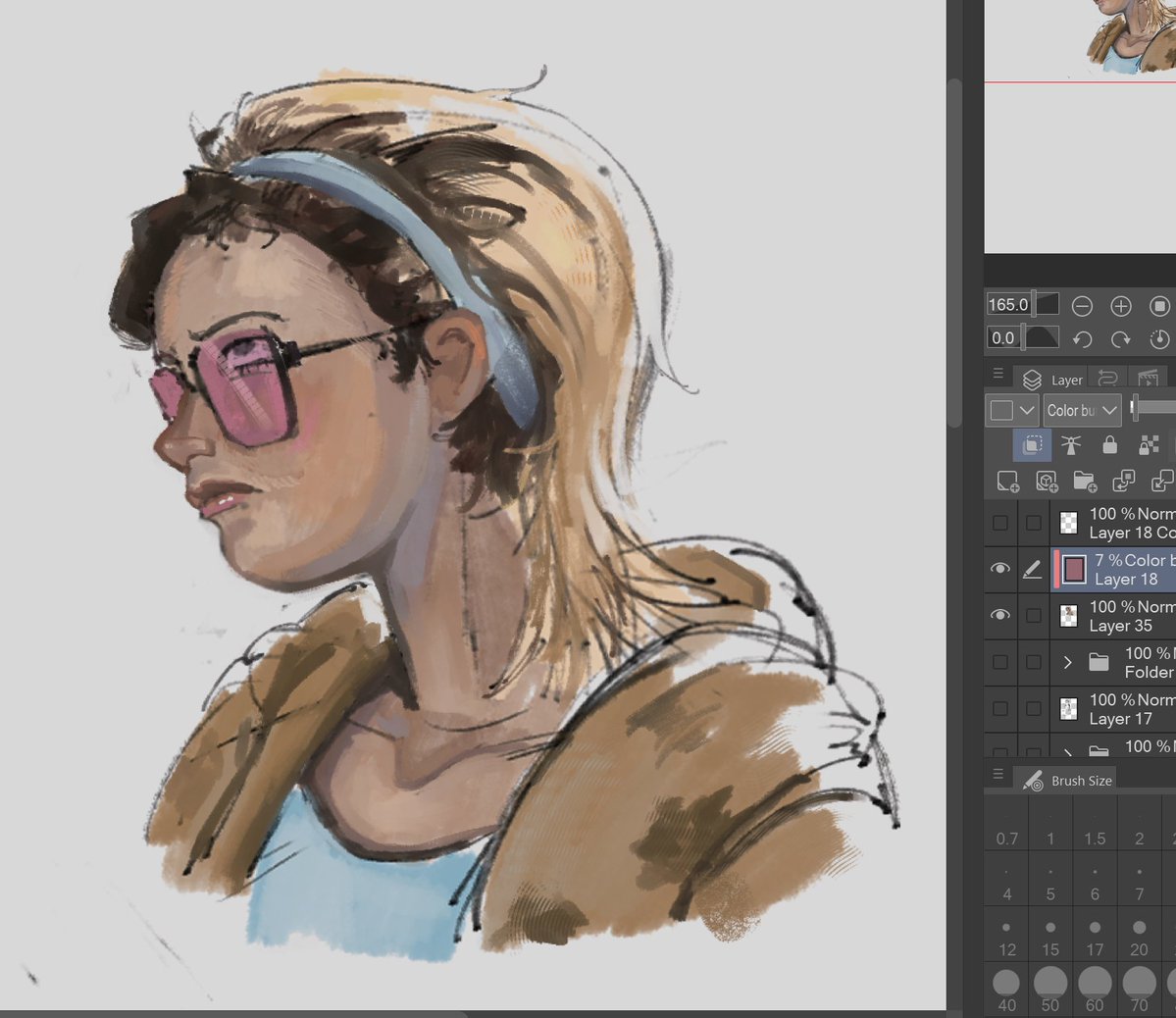This screenshot has width=1176, height=1018.
Task: Expand the Folder layer group chevron
Action: (x=1068, y=662)
